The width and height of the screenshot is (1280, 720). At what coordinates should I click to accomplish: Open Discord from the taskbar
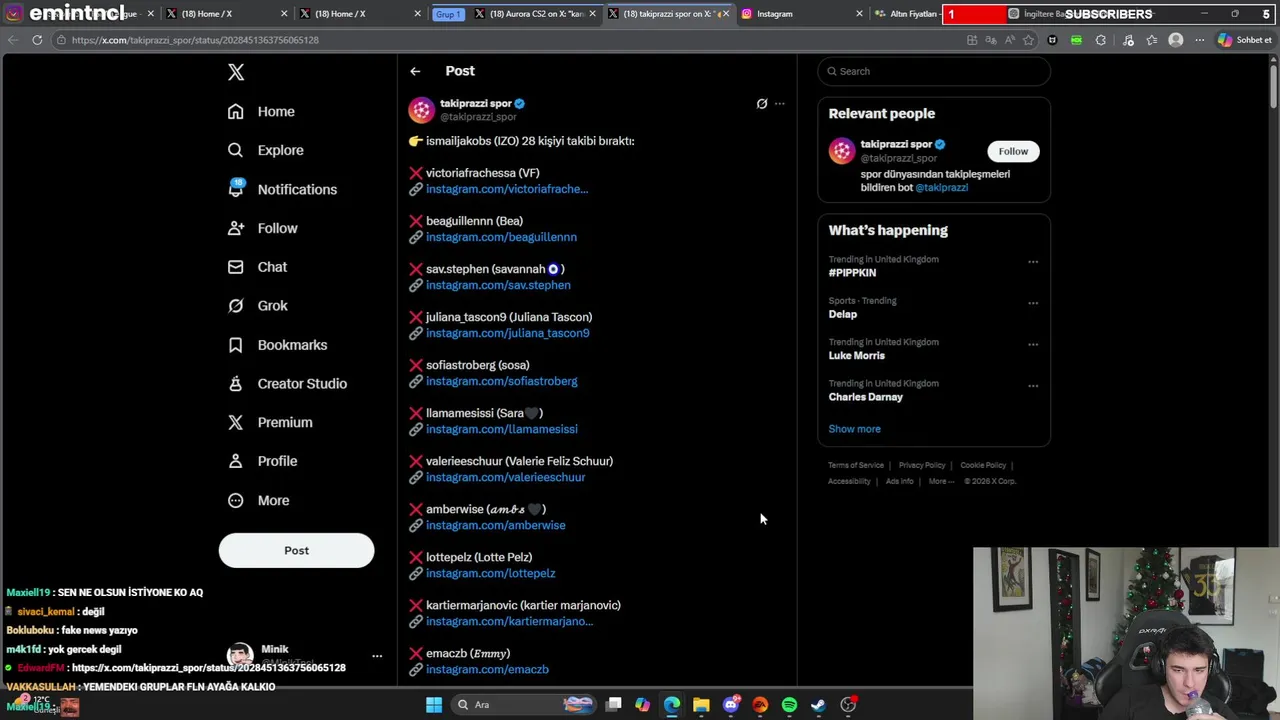[731, 705]
